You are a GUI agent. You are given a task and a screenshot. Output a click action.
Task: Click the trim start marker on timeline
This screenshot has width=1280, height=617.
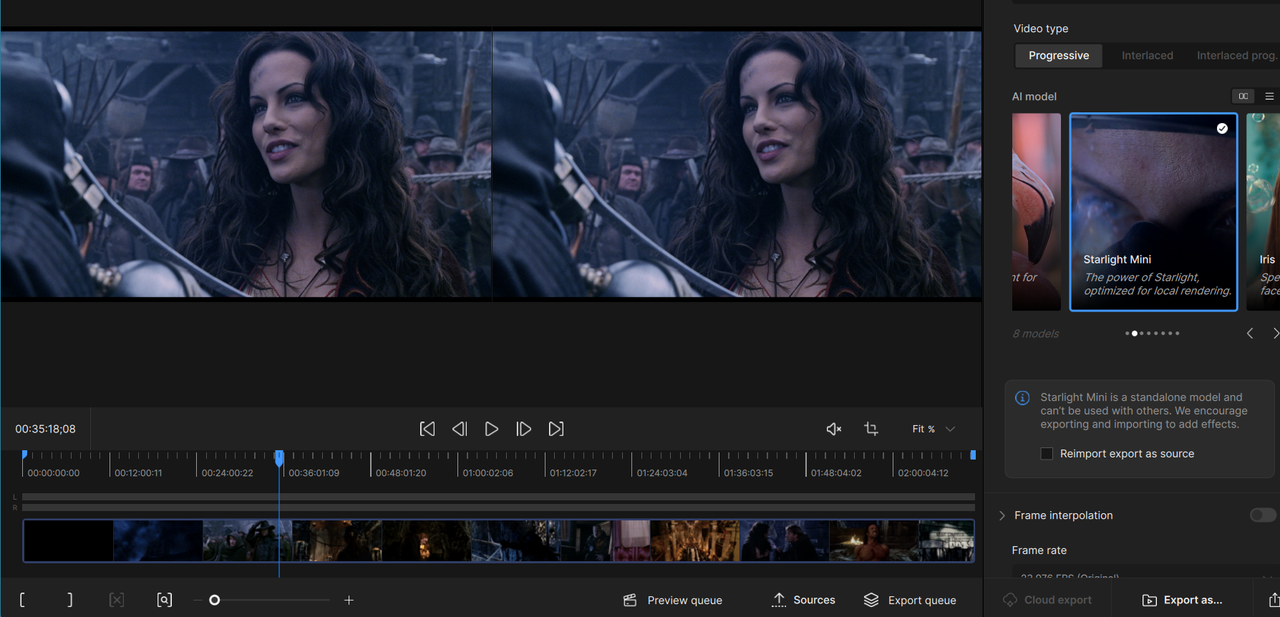point(24,455)
